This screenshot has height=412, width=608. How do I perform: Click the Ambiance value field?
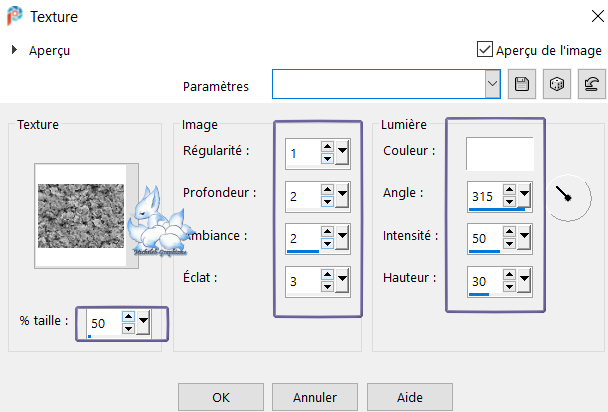[304, 238]
